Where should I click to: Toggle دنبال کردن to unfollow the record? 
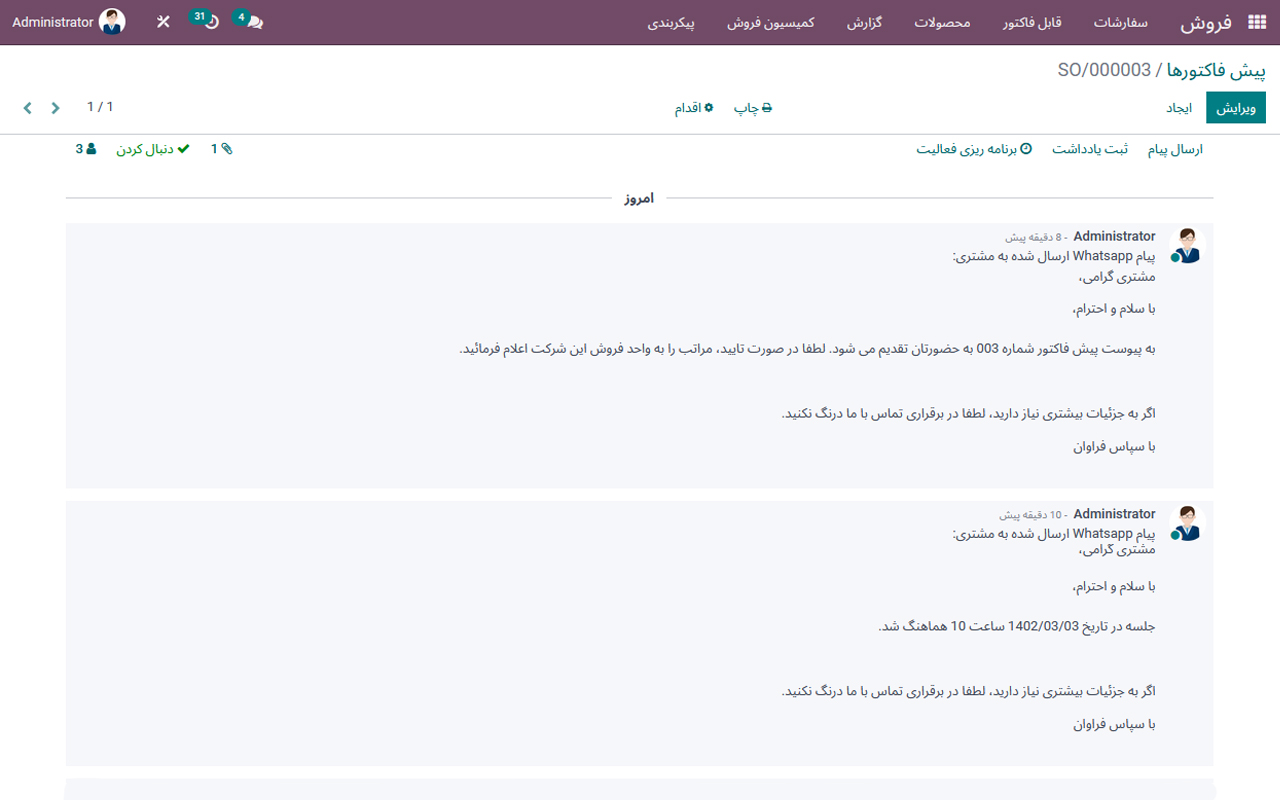pyautogui.click(x=152, y=148)
